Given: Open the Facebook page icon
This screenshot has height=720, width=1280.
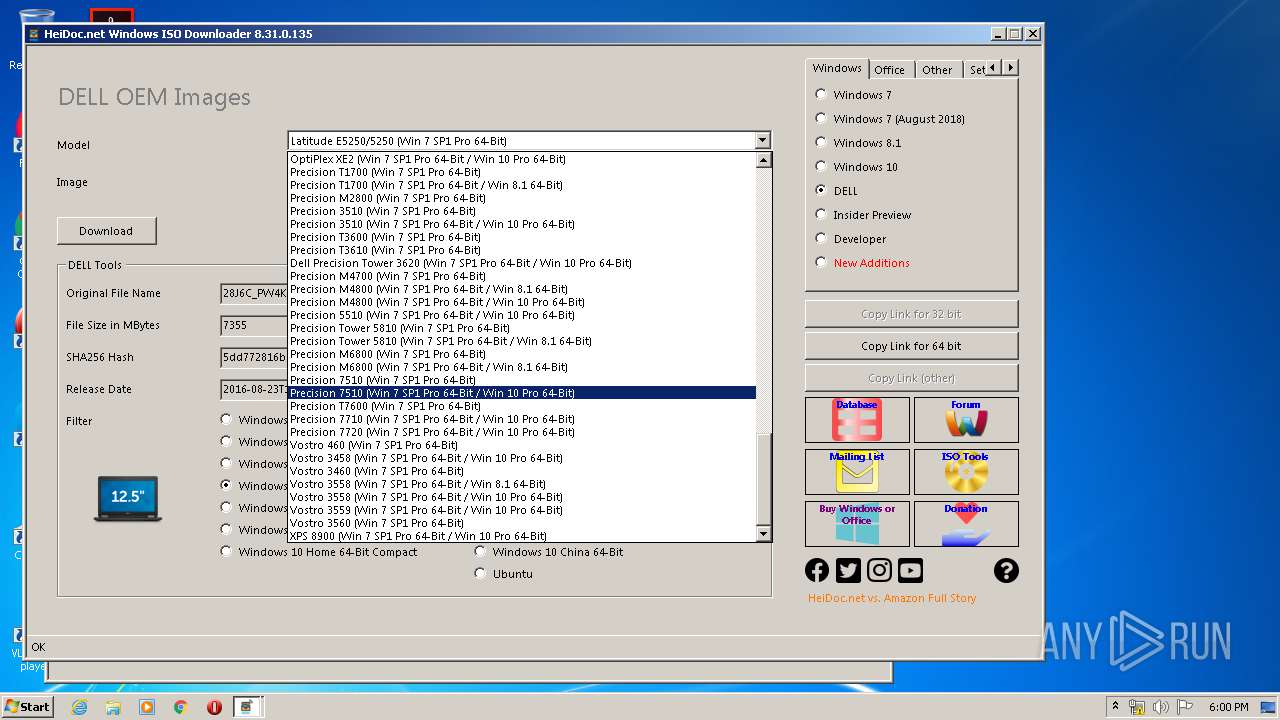Looking at the screenshot, I should click(x=817, y=570).
